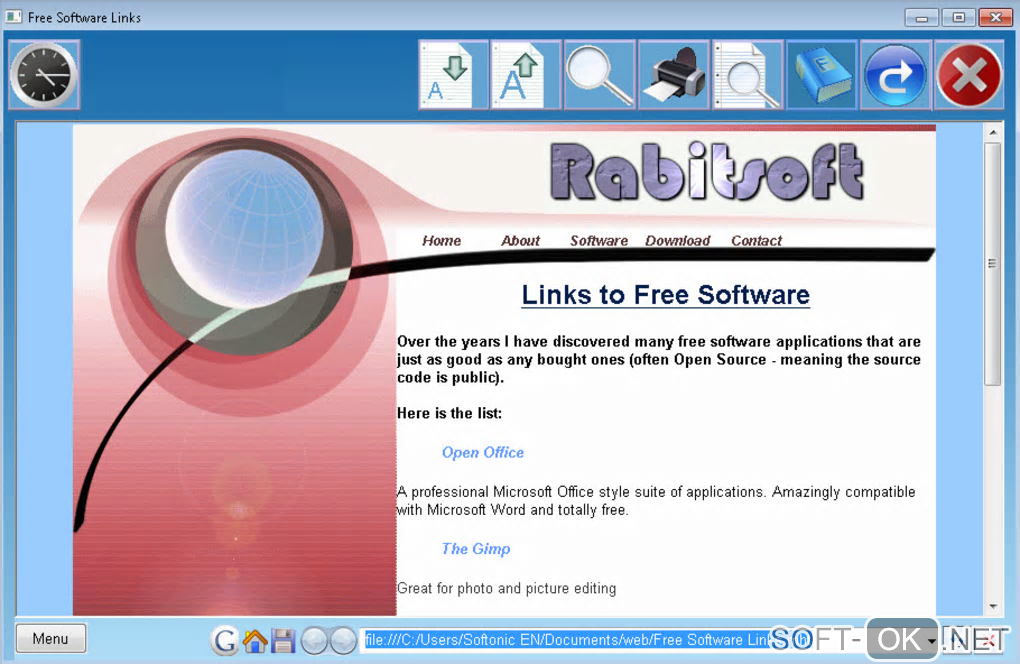Follow The Gimp link
Viewport: 1020px width, 664px height.
coord(476,549)
